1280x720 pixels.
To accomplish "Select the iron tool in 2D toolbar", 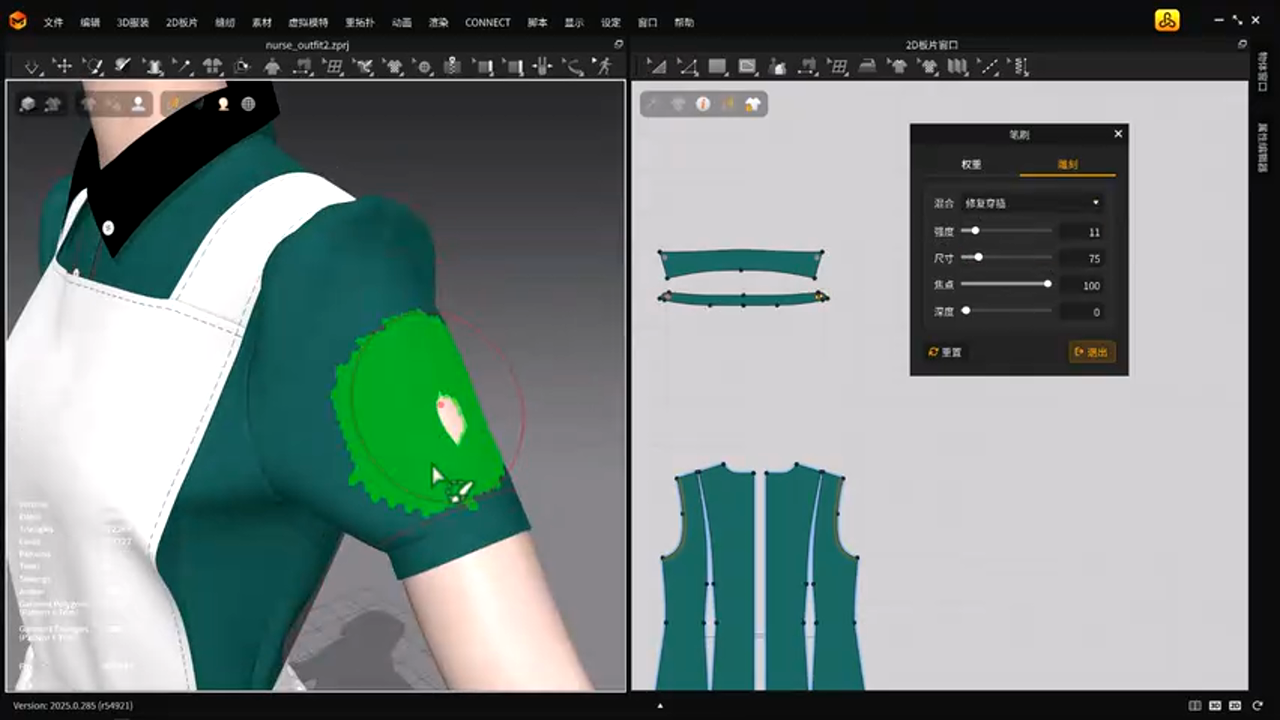I will (868, 67).
